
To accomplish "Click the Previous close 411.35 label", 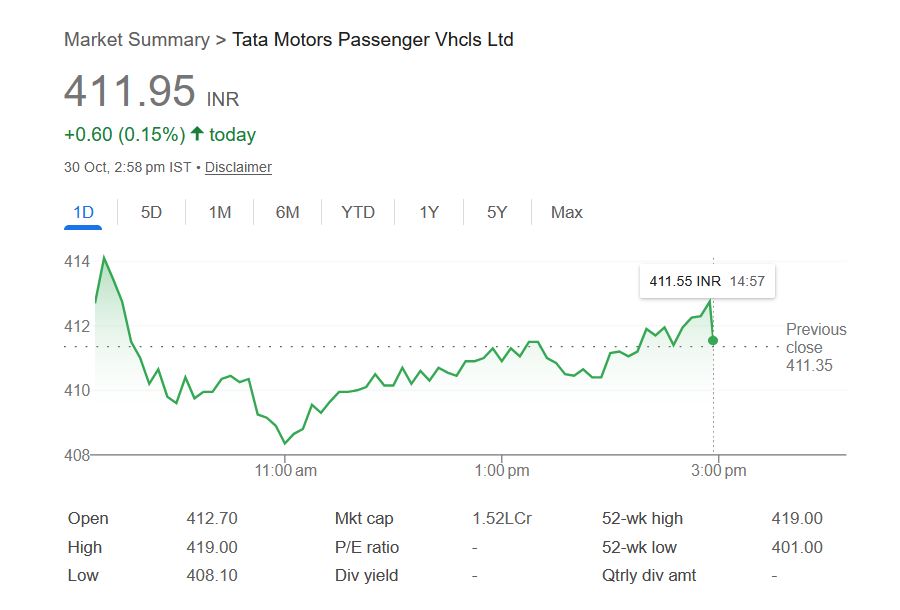I will (815, 347).
